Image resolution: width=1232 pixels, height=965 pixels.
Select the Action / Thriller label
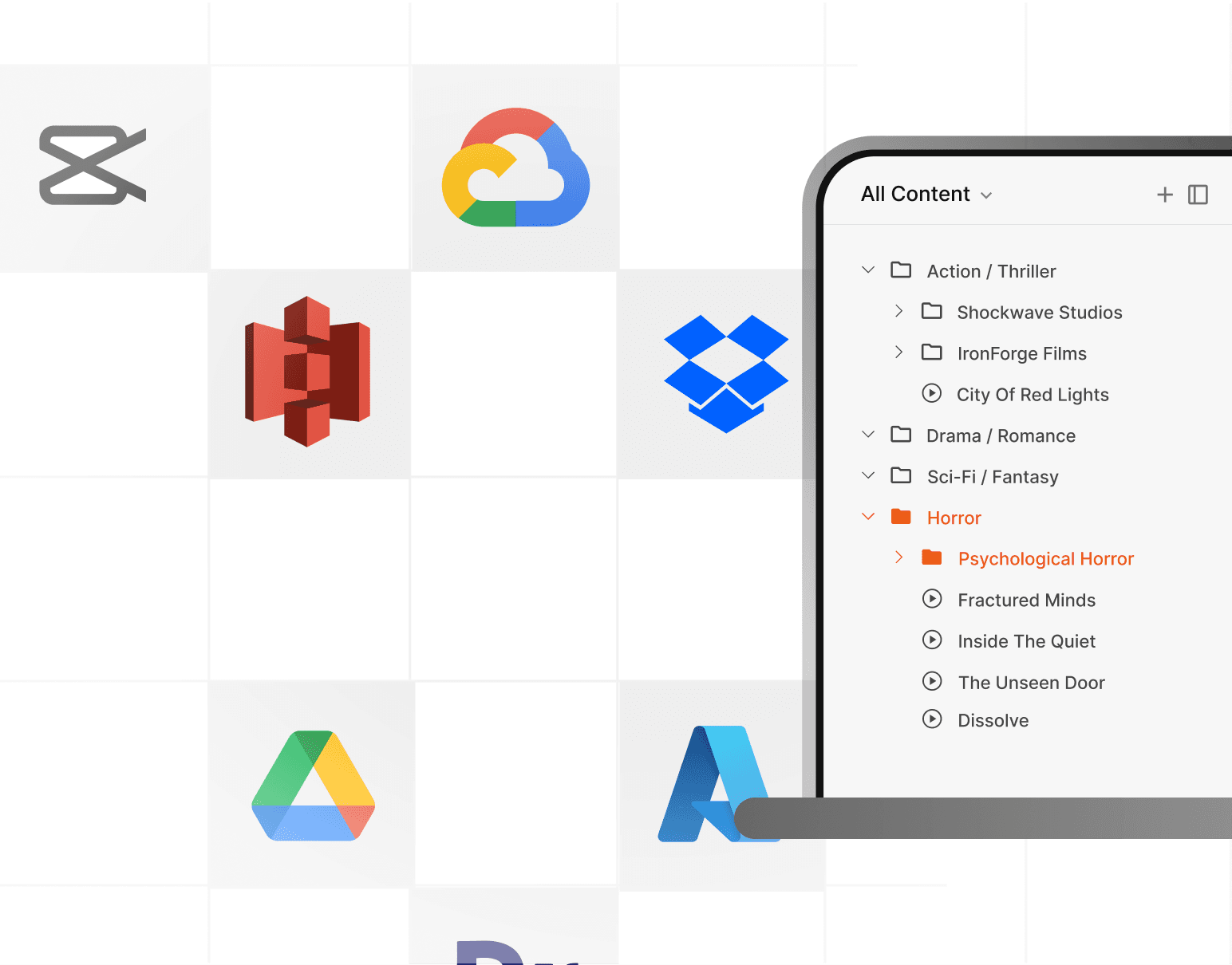pos(991,272)
